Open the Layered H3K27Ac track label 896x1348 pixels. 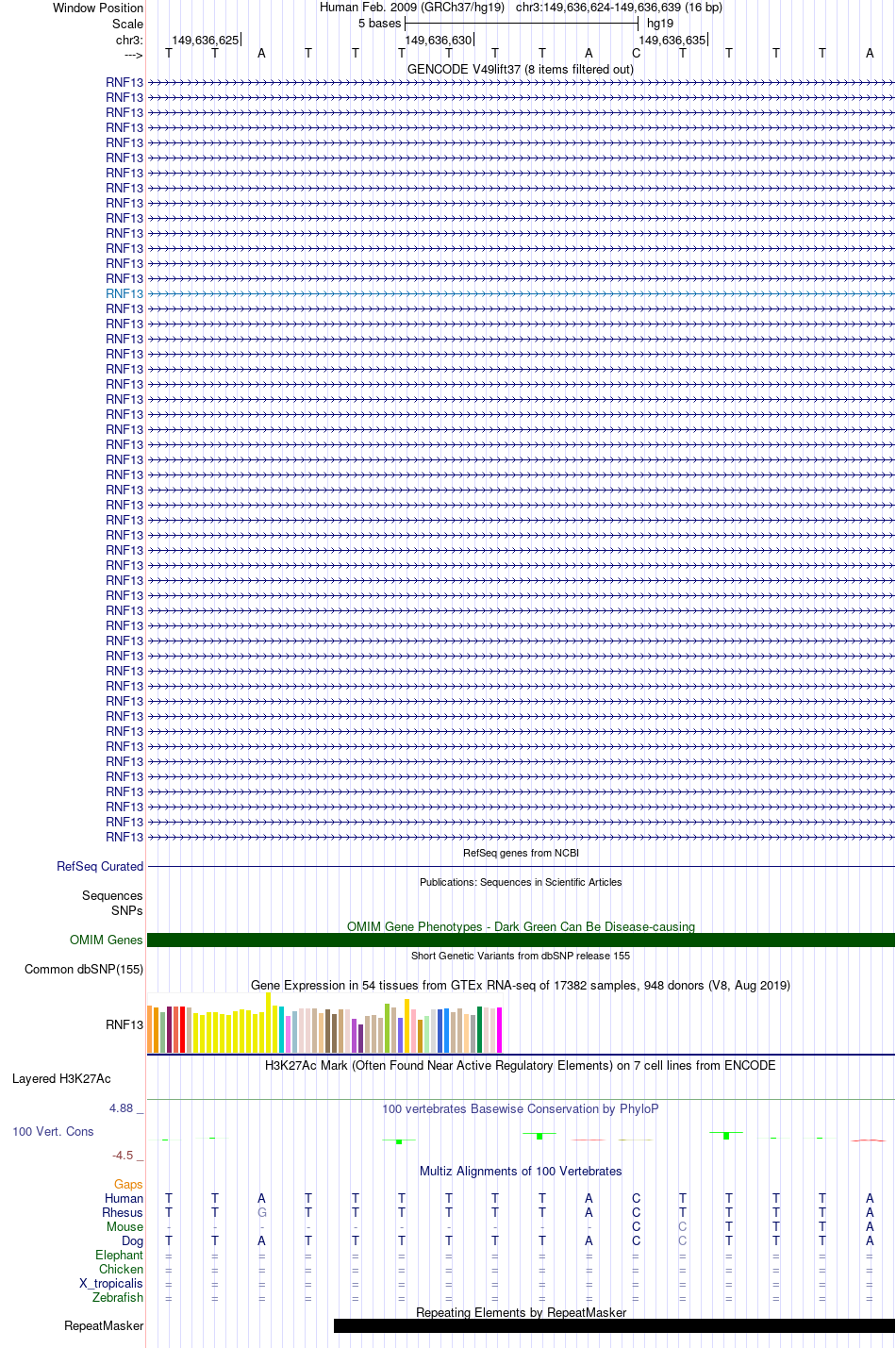(x=61, y=1078)
